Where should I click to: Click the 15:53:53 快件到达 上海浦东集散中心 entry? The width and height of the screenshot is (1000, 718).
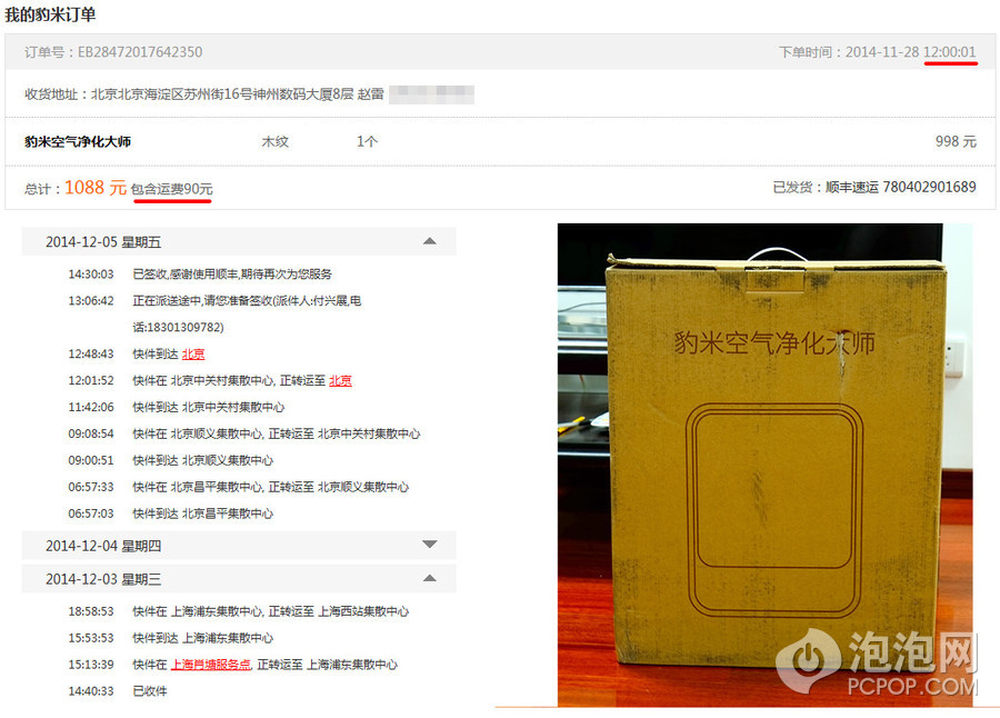point(171,638)
